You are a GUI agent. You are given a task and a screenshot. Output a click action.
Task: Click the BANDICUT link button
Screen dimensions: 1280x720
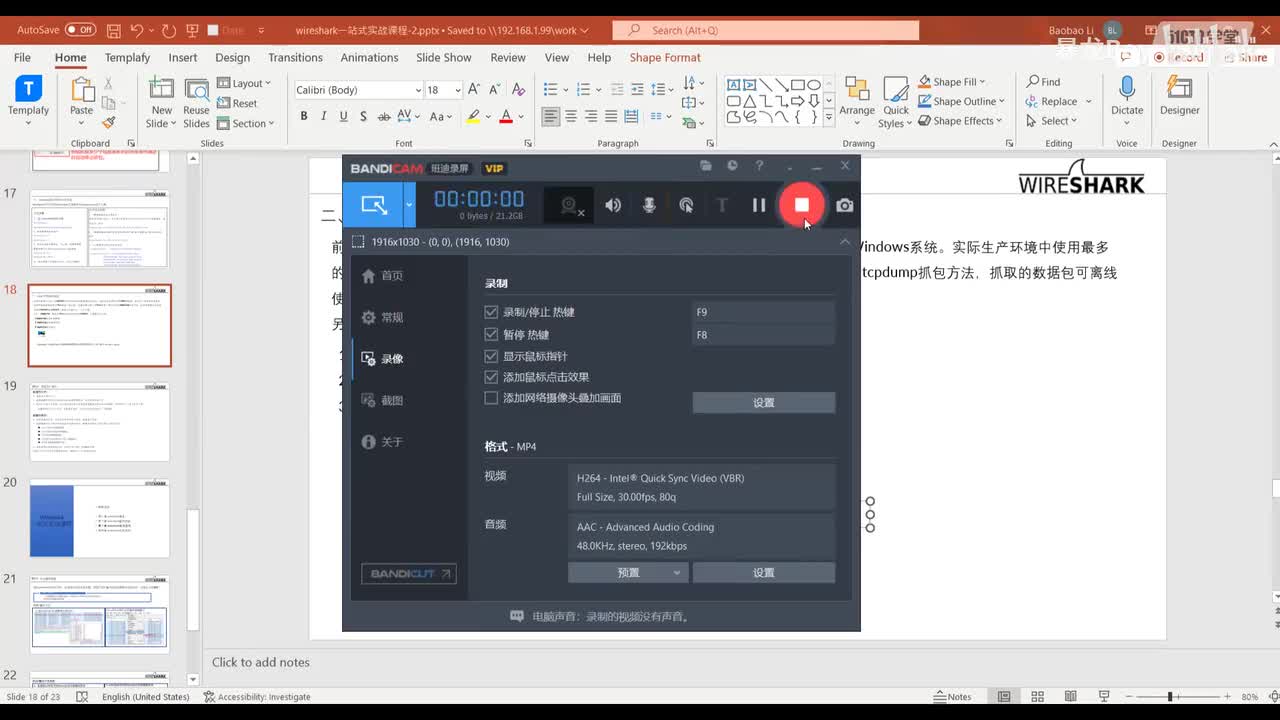point(409,573)
